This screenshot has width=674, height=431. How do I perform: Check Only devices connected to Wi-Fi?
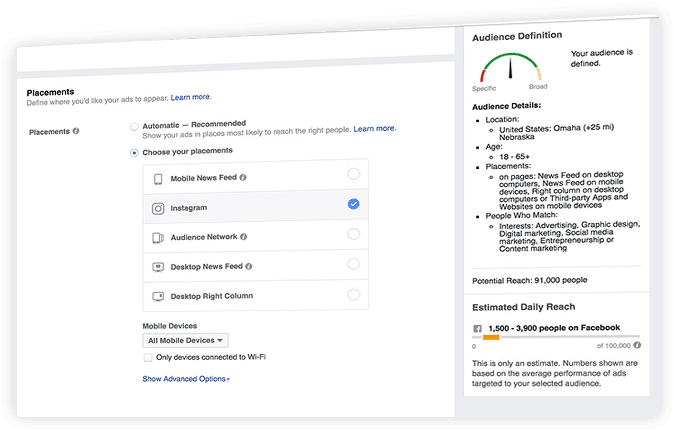pyautogui.click(x=148, y=357)
